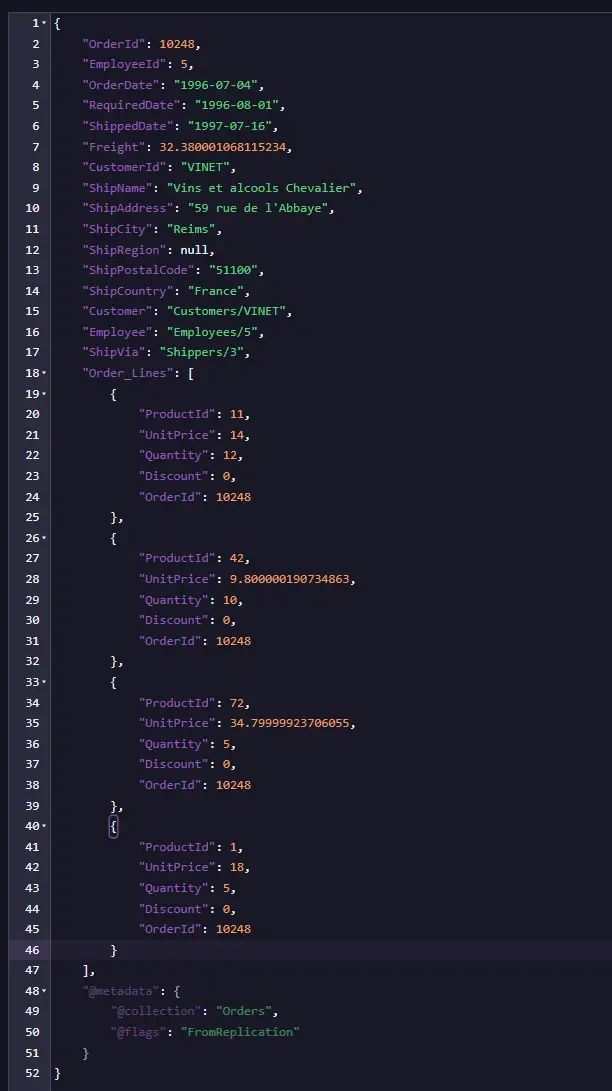Click the highlighted opening brace on line 40
The height and width of the screenshot is (1091, 612).
[113, 827]
